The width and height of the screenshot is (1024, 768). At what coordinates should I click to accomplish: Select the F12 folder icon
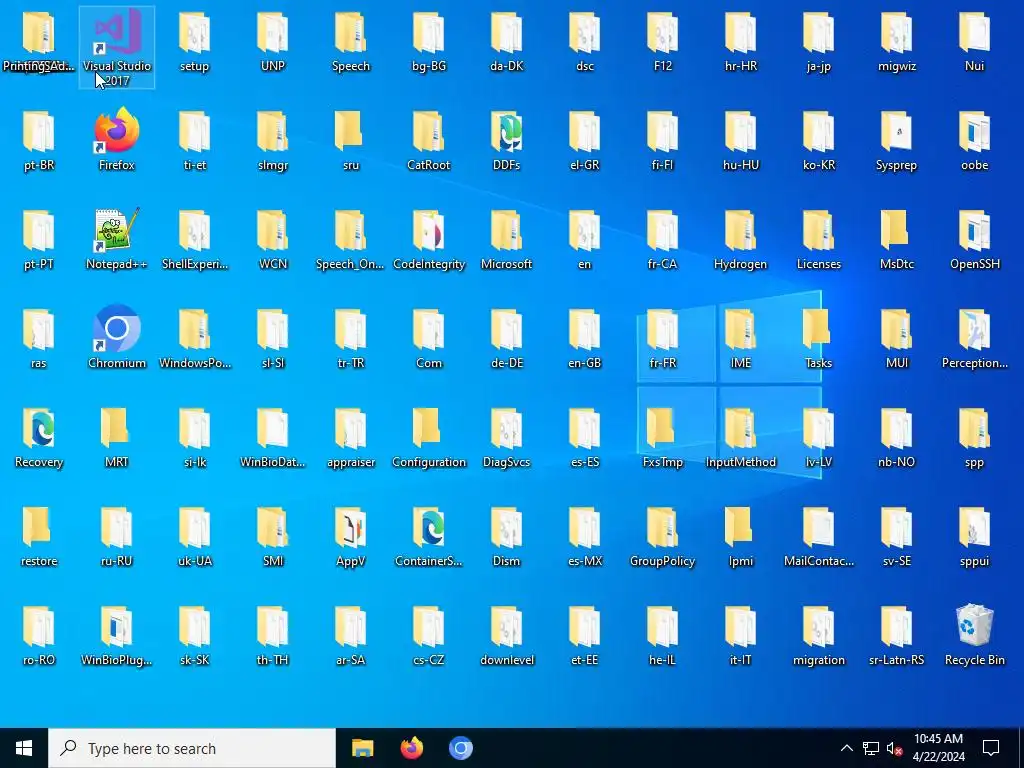pyautogui.click(x=663, y=40)
